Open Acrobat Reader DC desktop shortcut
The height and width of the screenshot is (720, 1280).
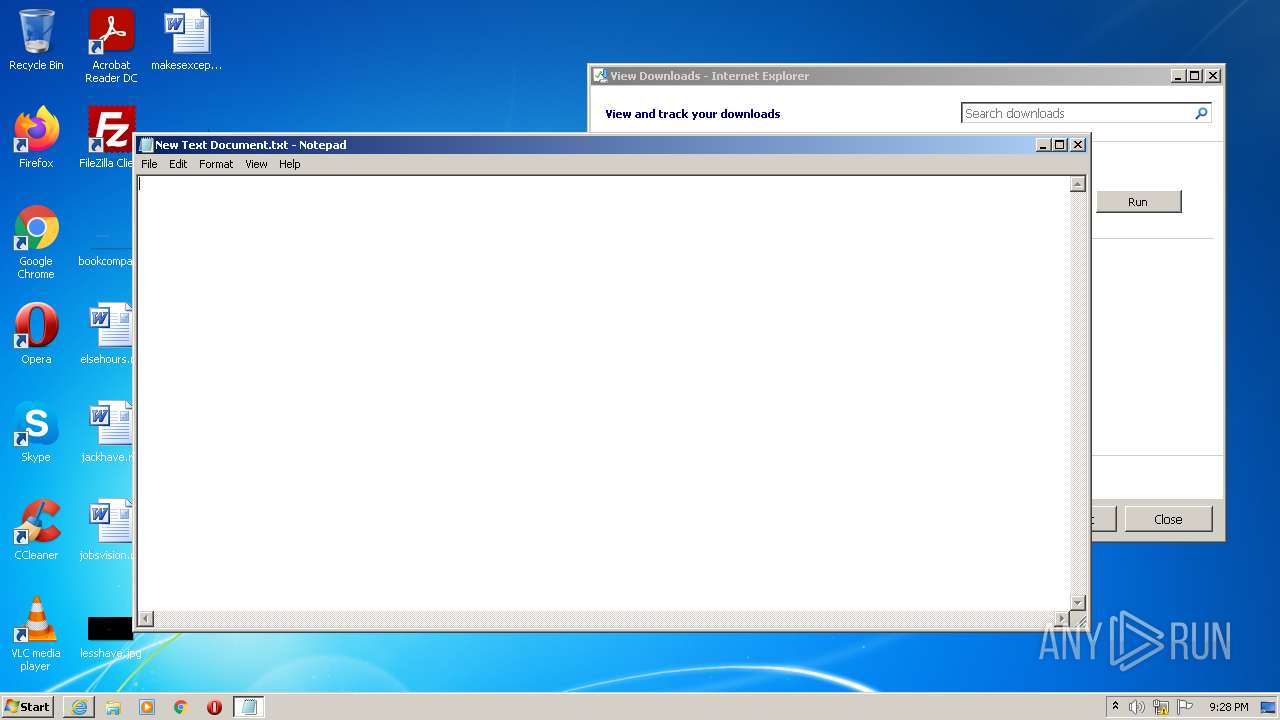tap(111, 46)
